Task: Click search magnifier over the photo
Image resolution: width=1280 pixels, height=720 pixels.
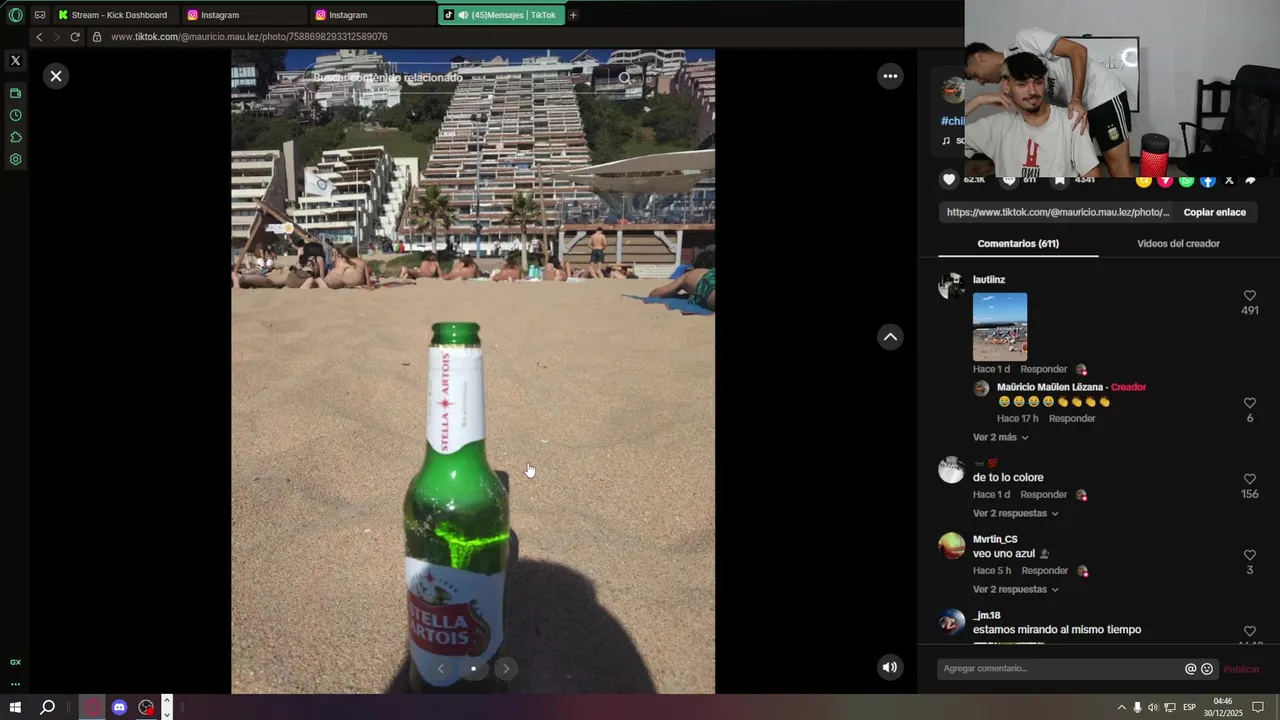Action: [625, 77]
